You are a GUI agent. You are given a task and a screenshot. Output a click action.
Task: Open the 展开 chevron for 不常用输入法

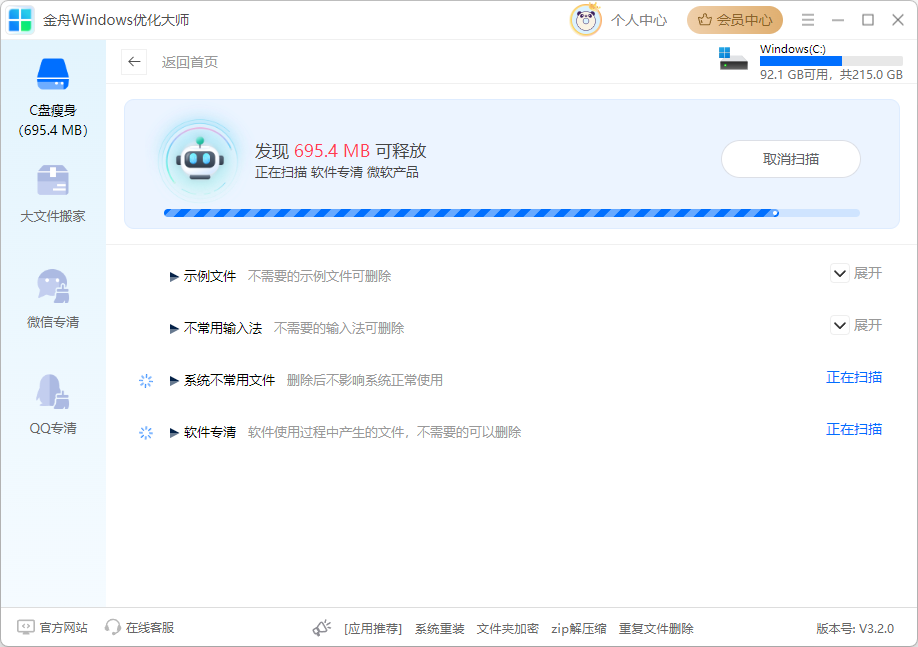coord(840,325)
